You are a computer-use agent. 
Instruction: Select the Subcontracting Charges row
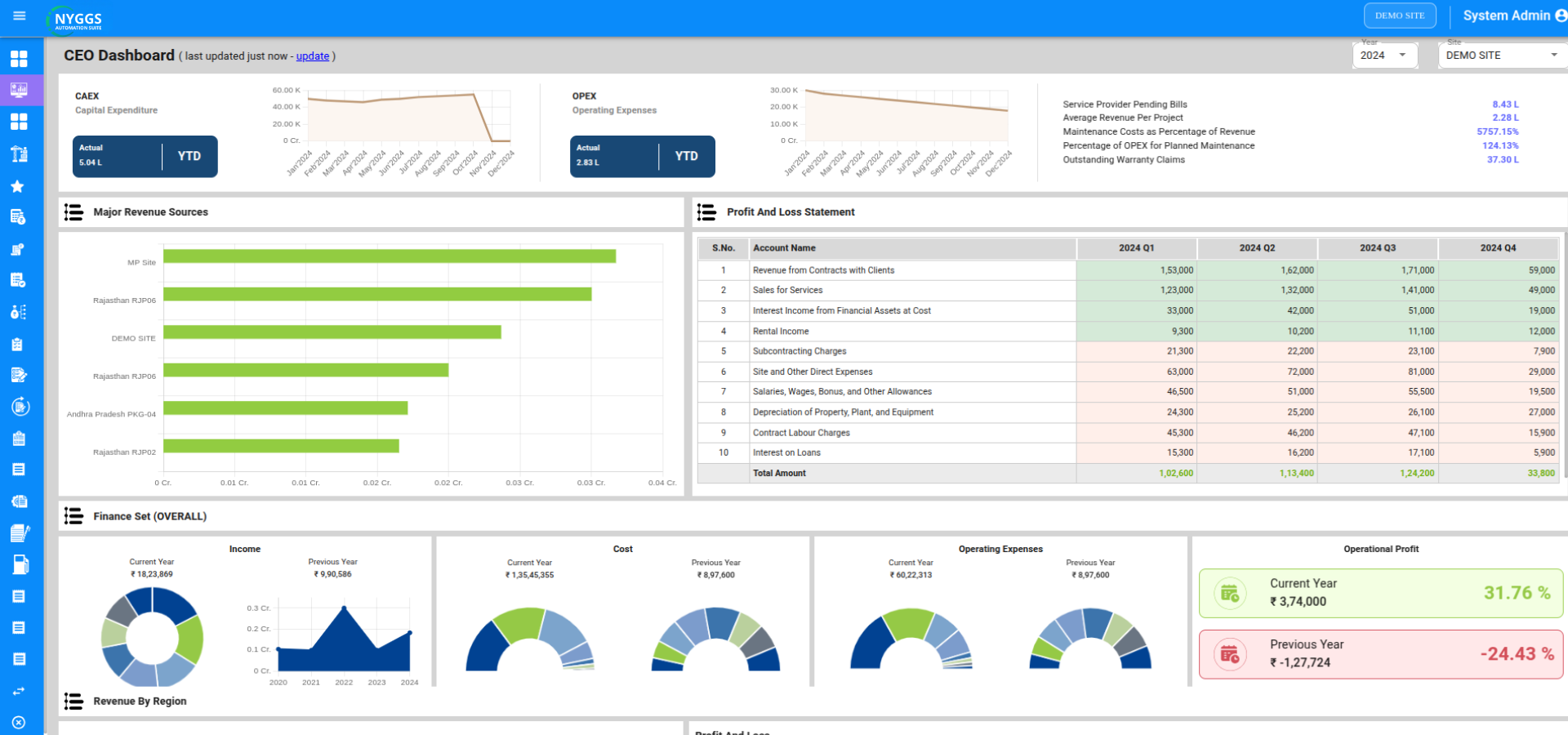point(1129,351)
